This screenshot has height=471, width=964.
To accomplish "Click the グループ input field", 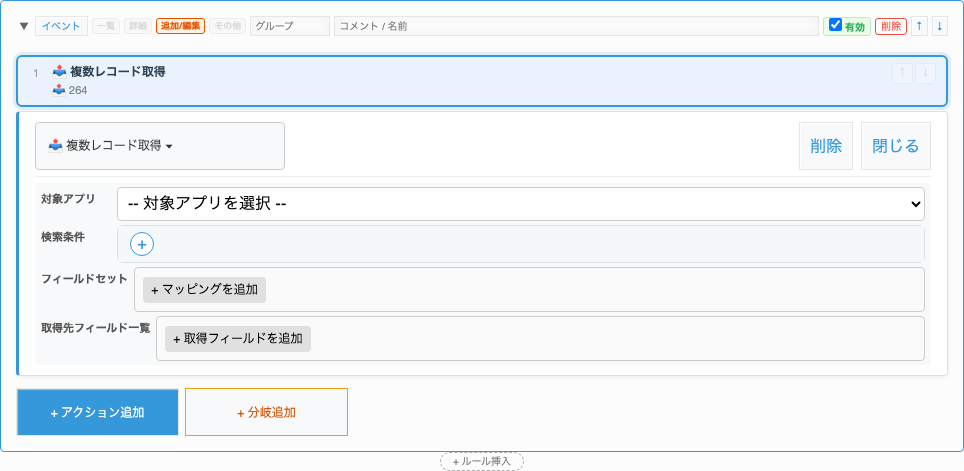I will tap(290, 26).
